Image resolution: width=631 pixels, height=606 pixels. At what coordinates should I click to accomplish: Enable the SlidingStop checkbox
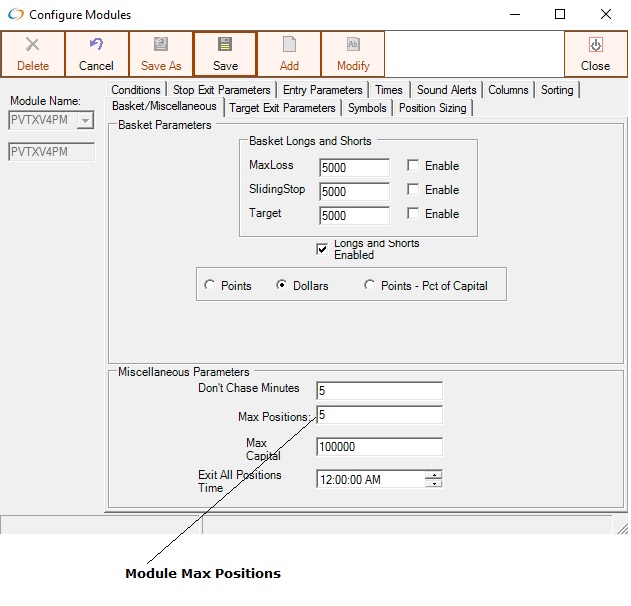[413, 190]
